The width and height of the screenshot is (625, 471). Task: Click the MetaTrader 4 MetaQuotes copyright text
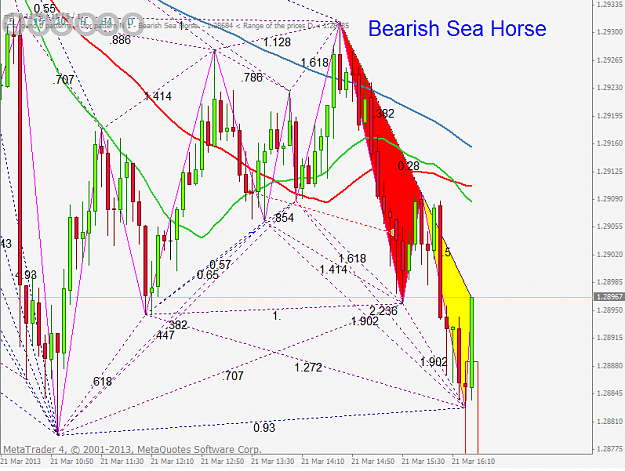pos(132,449)
